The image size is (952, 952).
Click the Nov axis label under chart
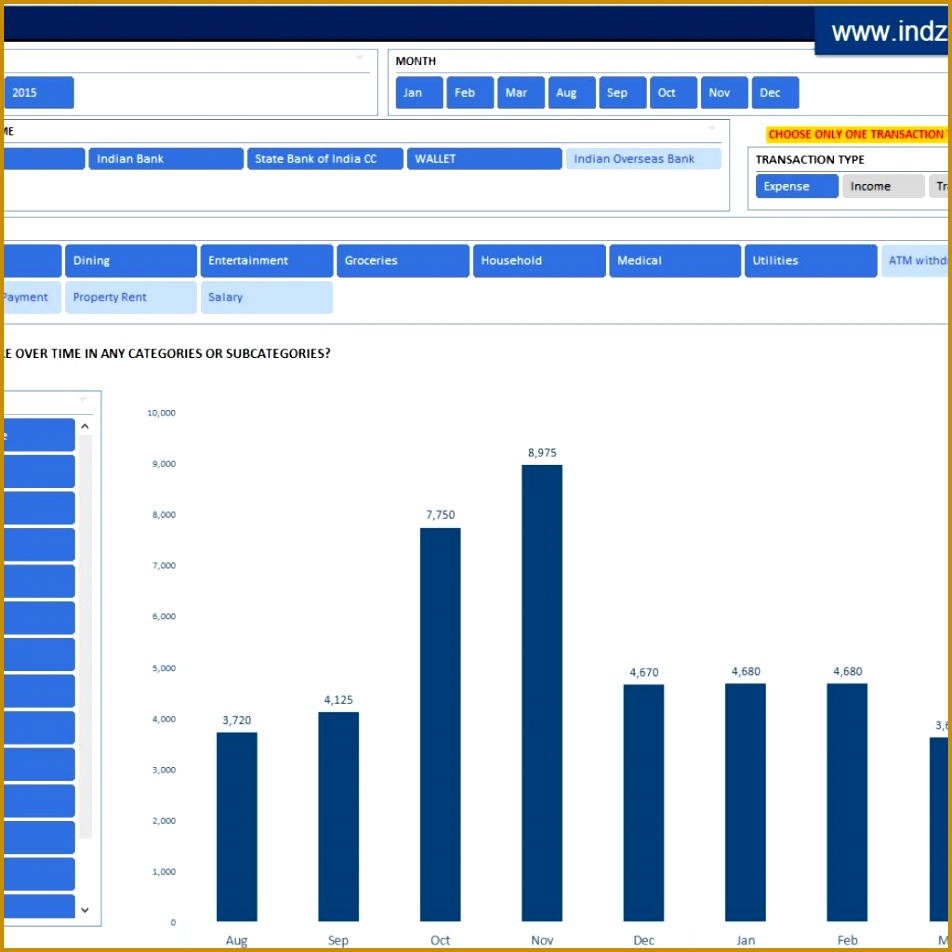pos(542,940)
